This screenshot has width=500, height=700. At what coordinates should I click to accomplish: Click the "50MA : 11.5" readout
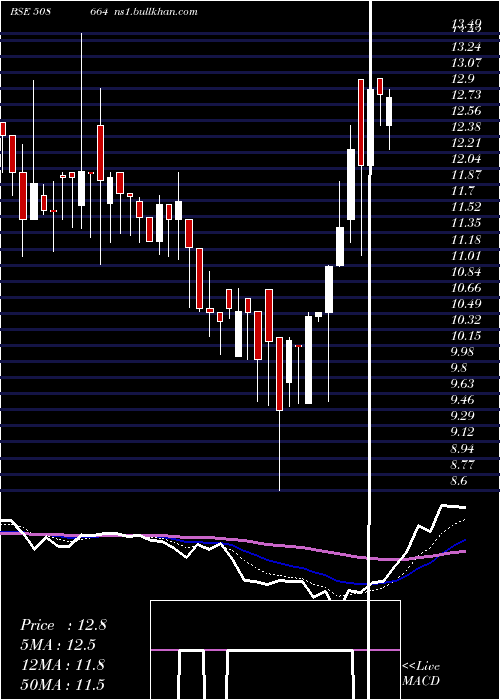click(62, 684)
